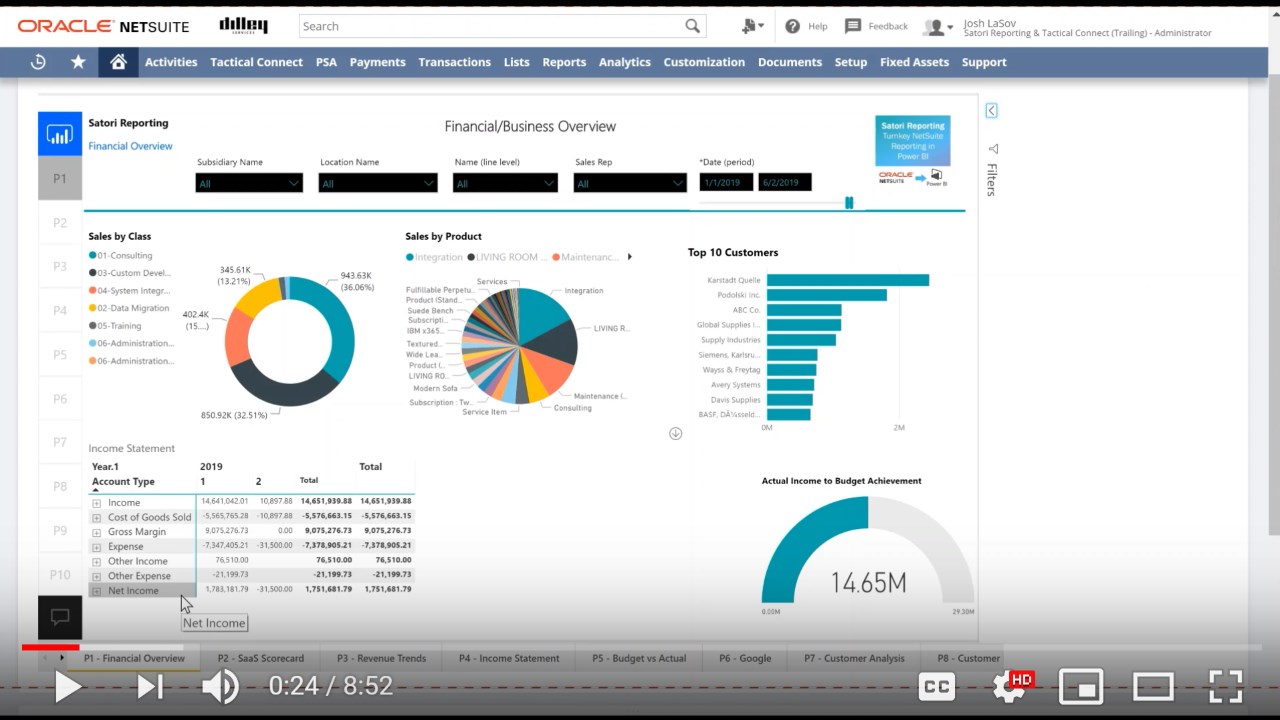Open the Shortcuts star icon

click(78, 62)
